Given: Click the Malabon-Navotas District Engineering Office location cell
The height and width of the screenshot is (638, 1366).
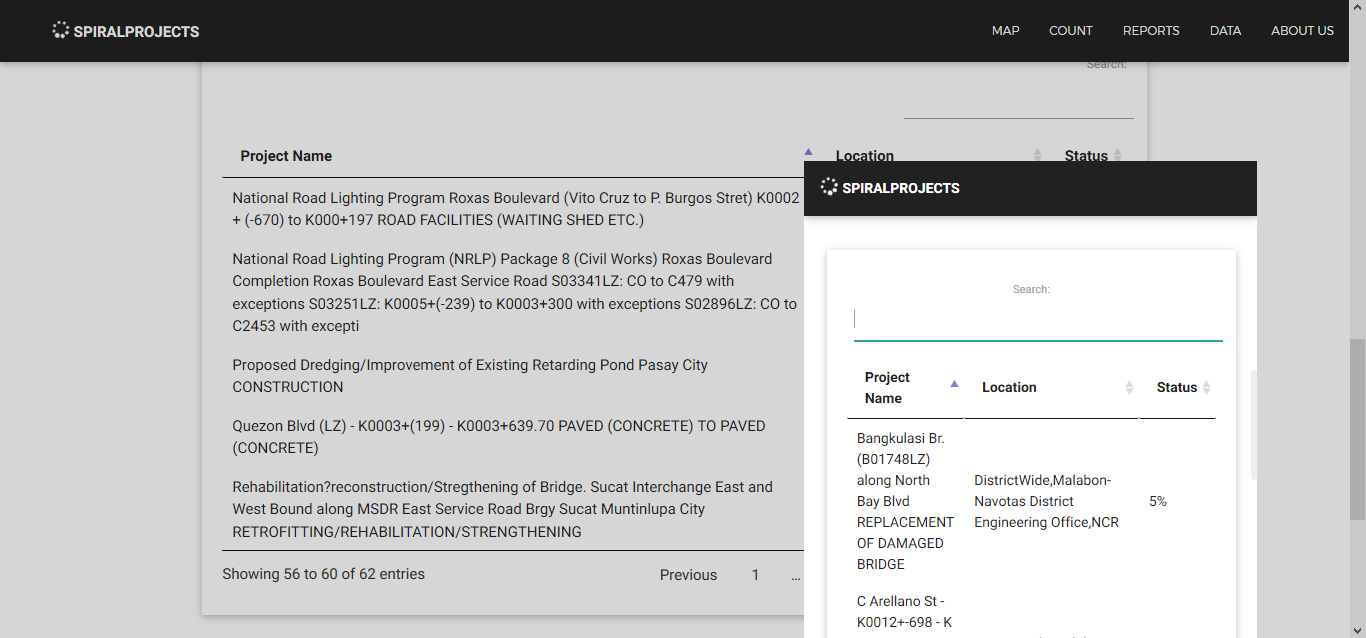Looking at the screenshot, I should coord(1051,501).
